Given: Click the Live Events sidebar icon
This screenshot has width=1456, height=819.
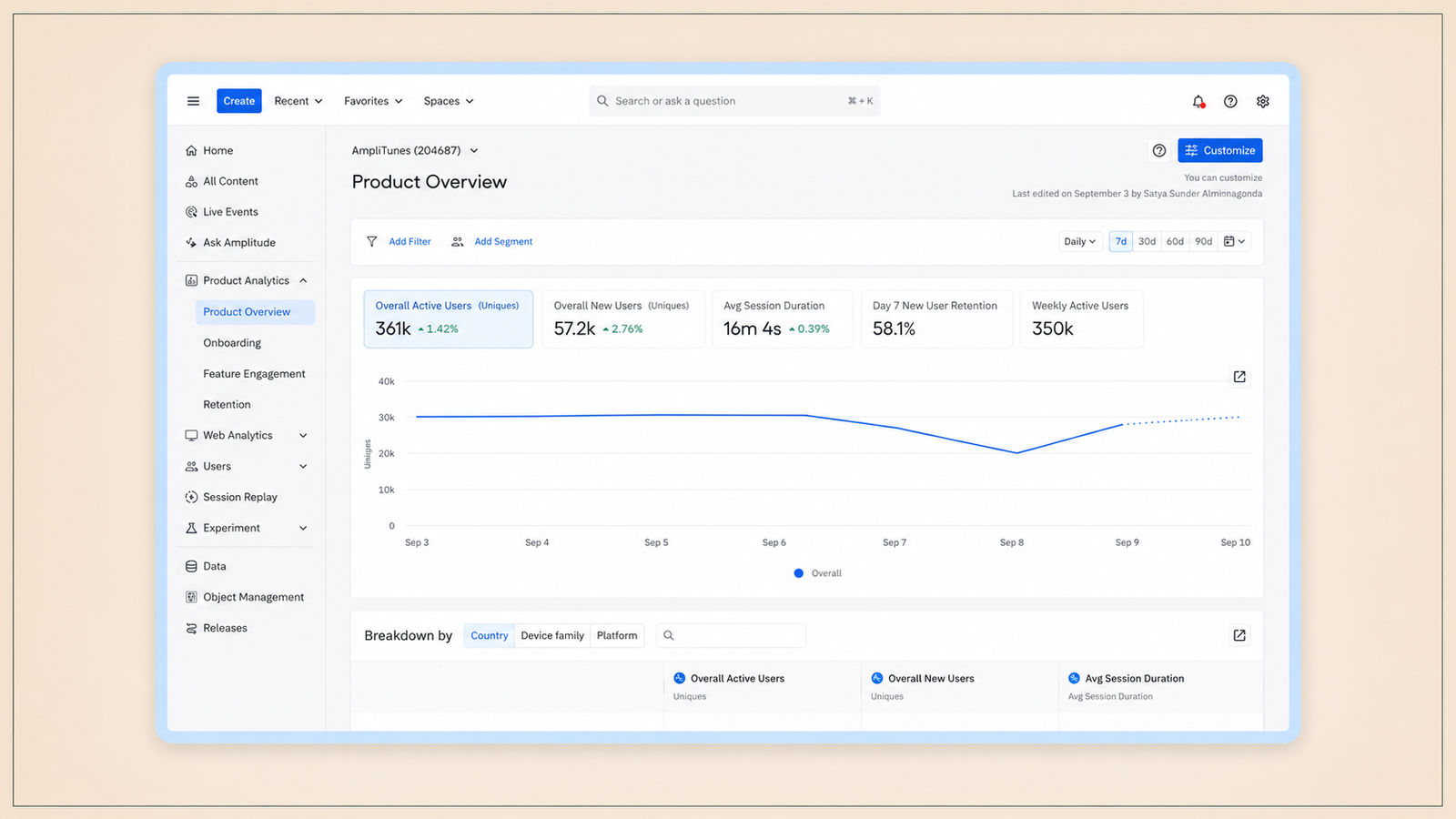Looking at the screenshot, I should pyautogui.click(x=191, y=212).
